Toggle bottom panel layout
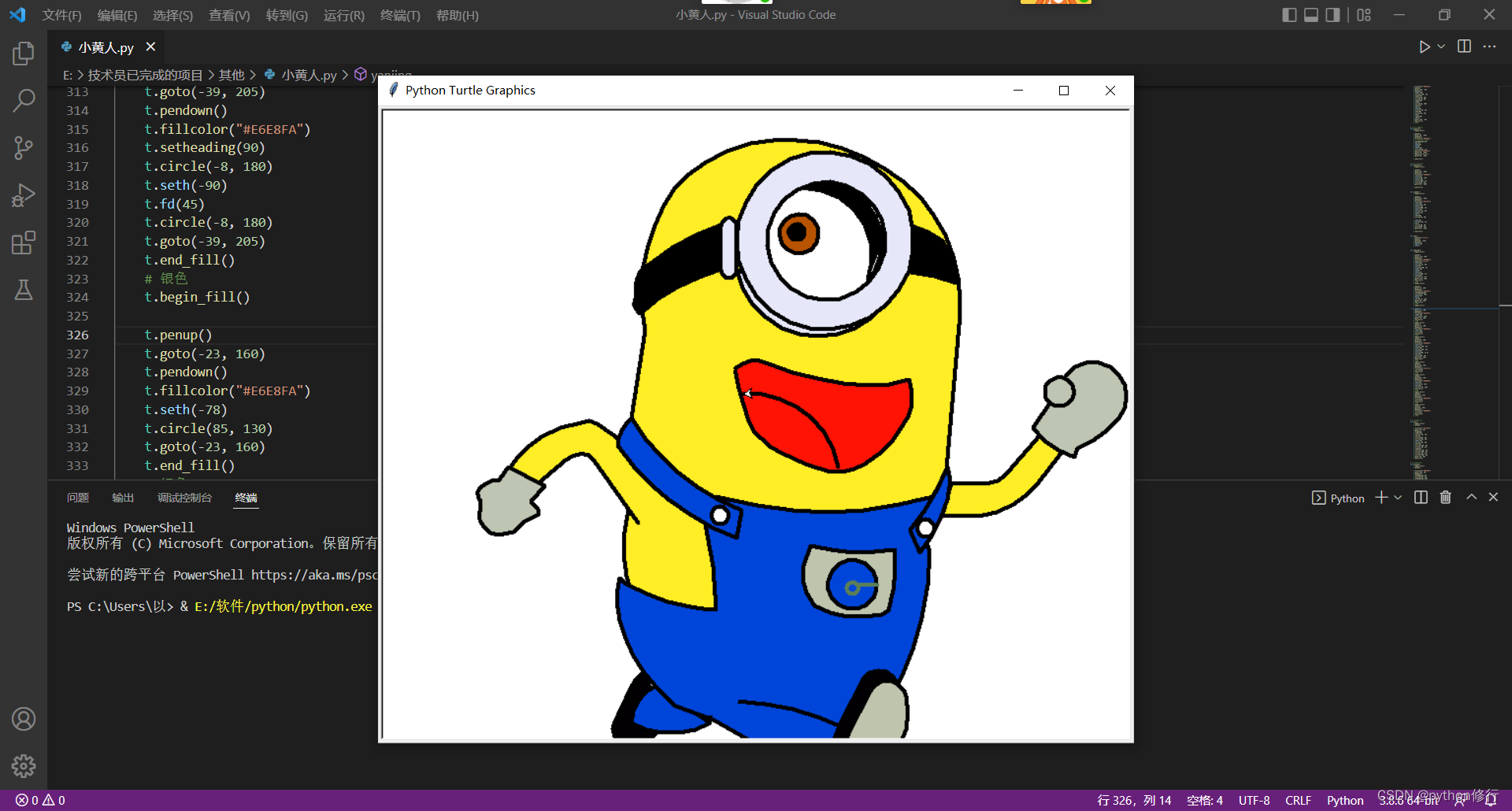Viewport: 1512px width, 811px height. coord(1311,15)
